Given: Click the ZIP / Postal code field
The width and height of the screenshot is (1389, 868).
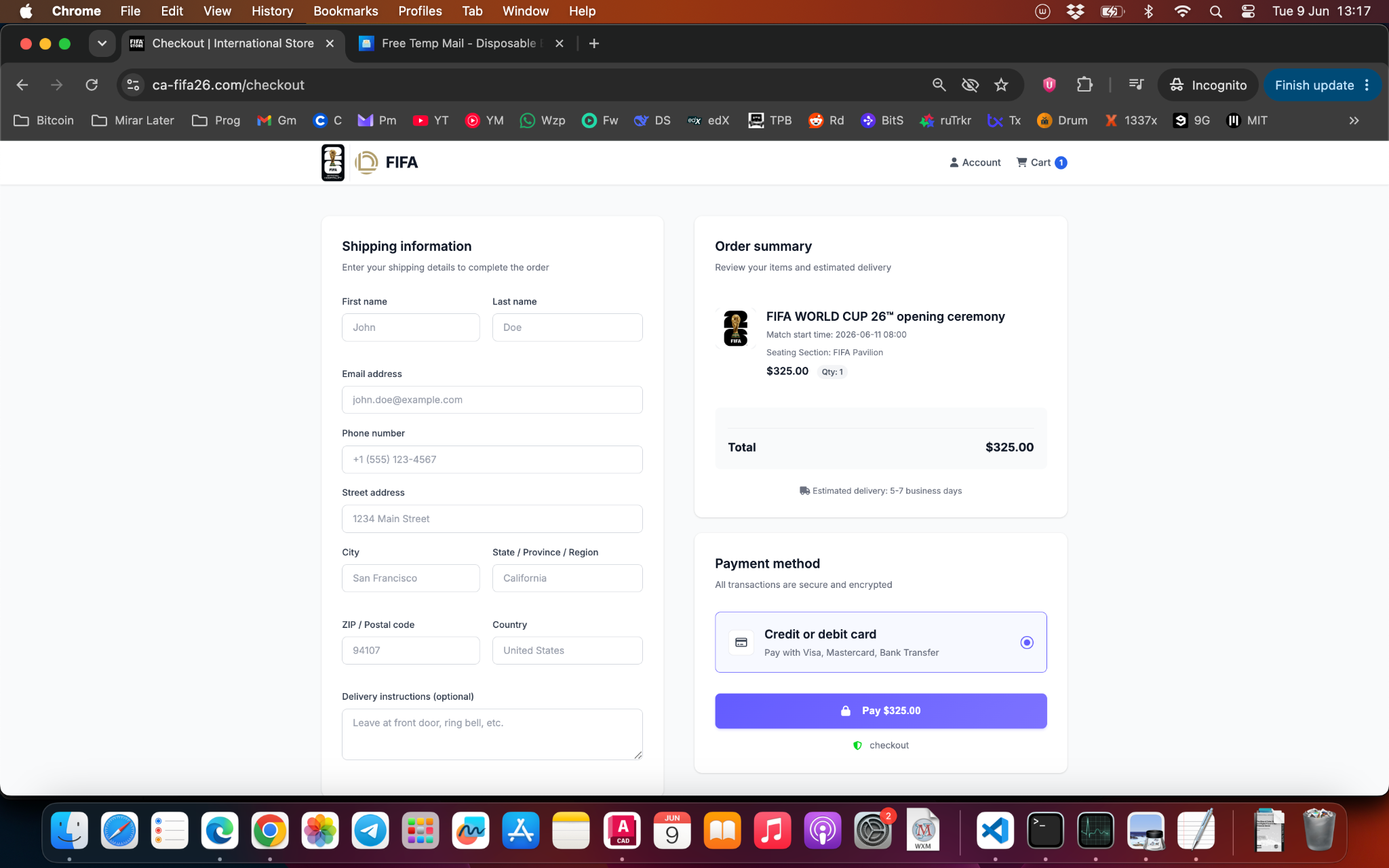Looking at the screenshot, I should point(410,650).
